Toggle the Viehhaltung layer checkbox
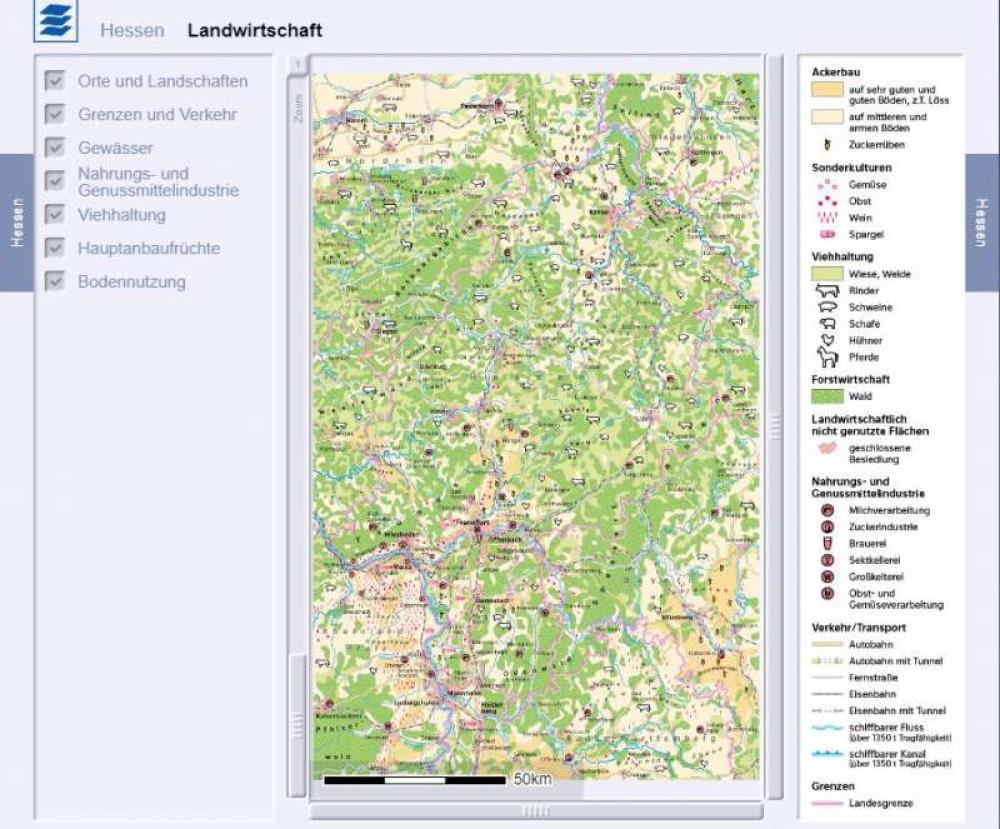 55,214
